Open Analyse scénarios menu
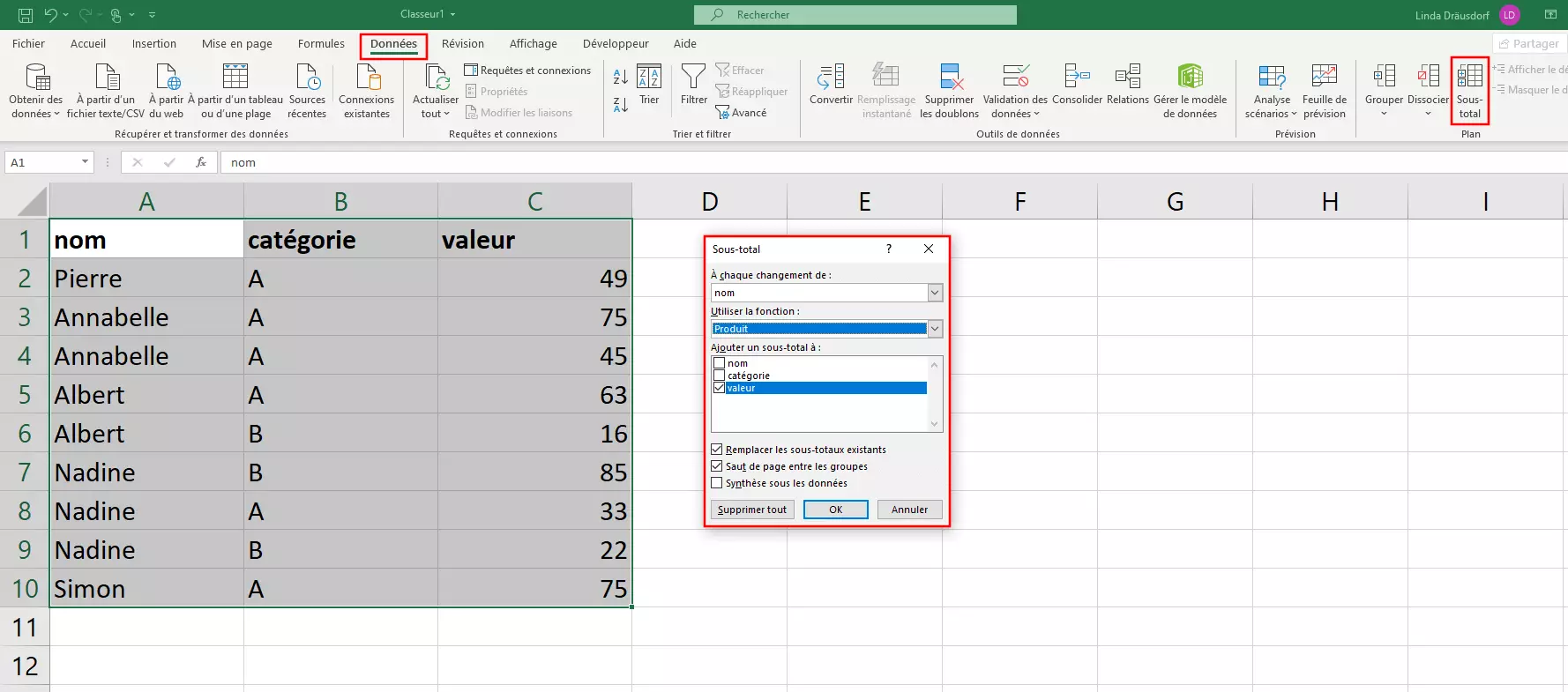 [1271, 91]
